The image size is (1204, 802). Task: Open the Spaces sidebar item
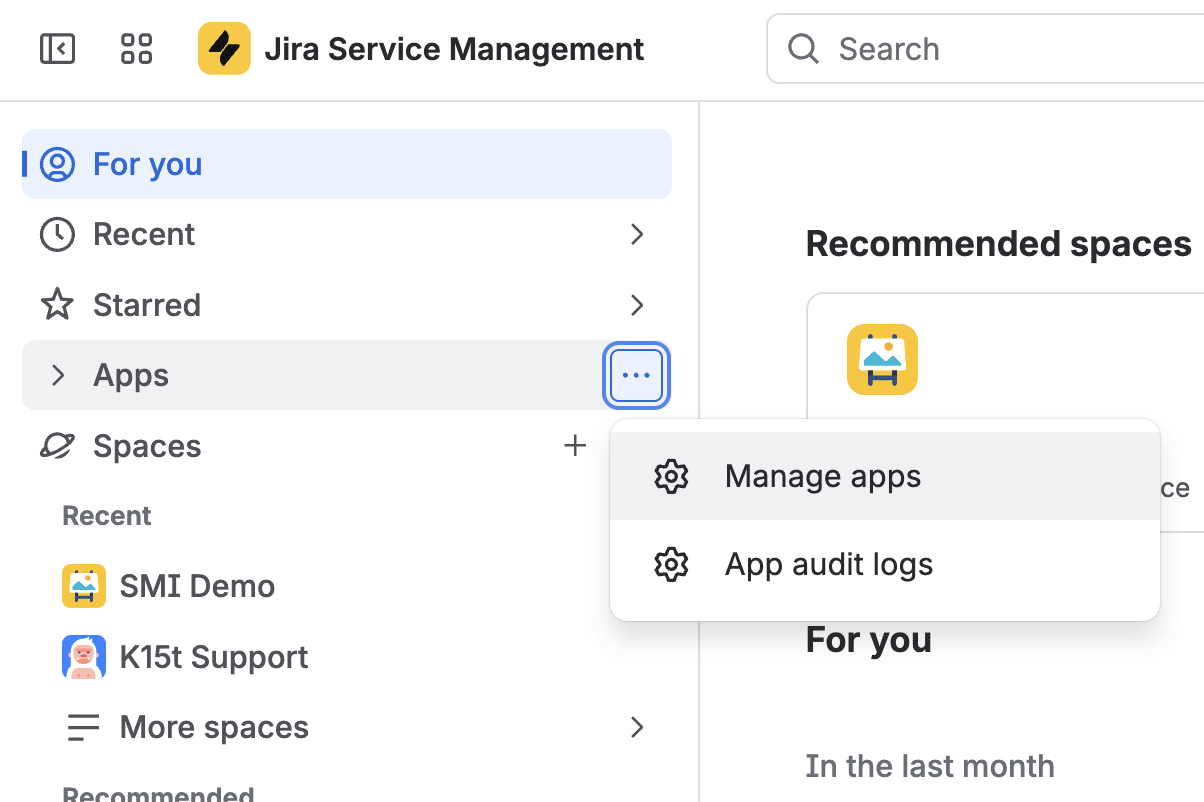tap(147, 446)
